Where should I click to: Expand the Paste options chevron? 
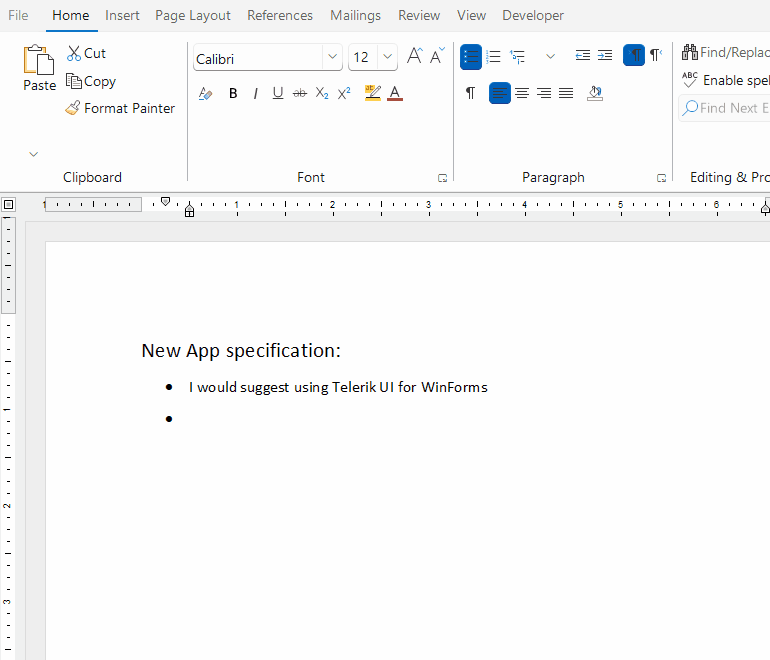coord(33,154)
